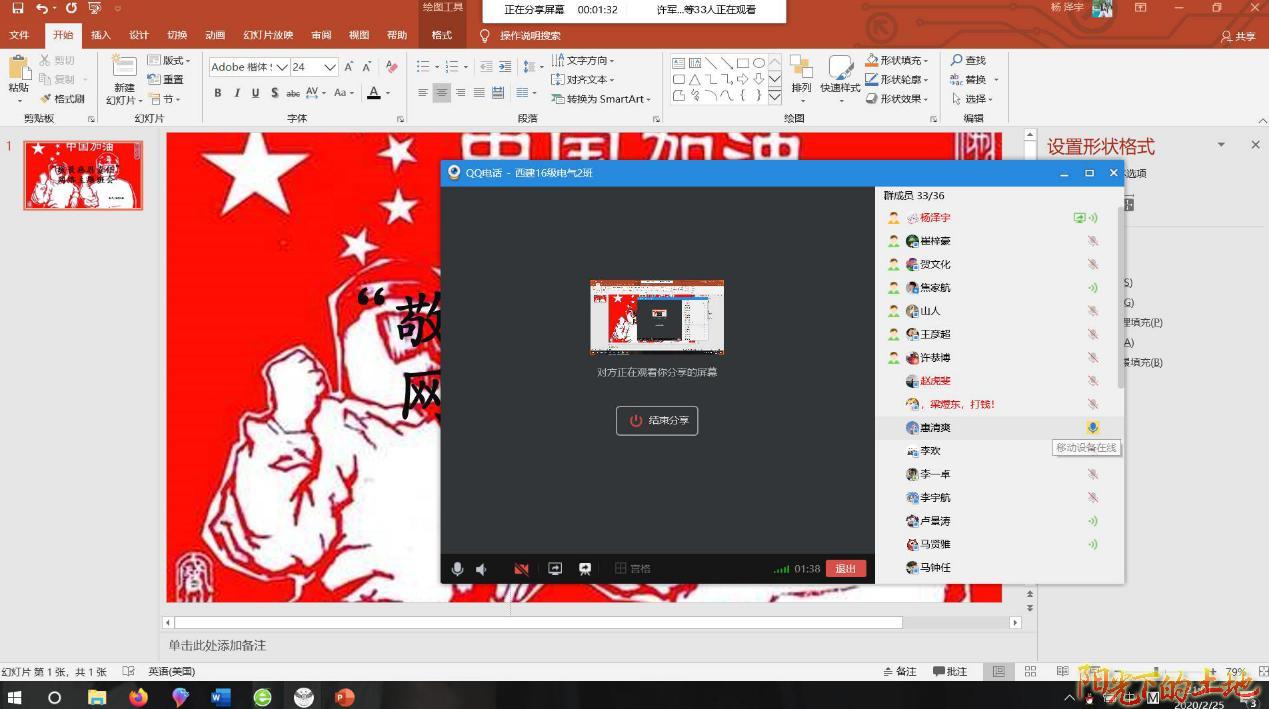Open the font size dropdown
1269x709 pixels.
coord(329,67)
